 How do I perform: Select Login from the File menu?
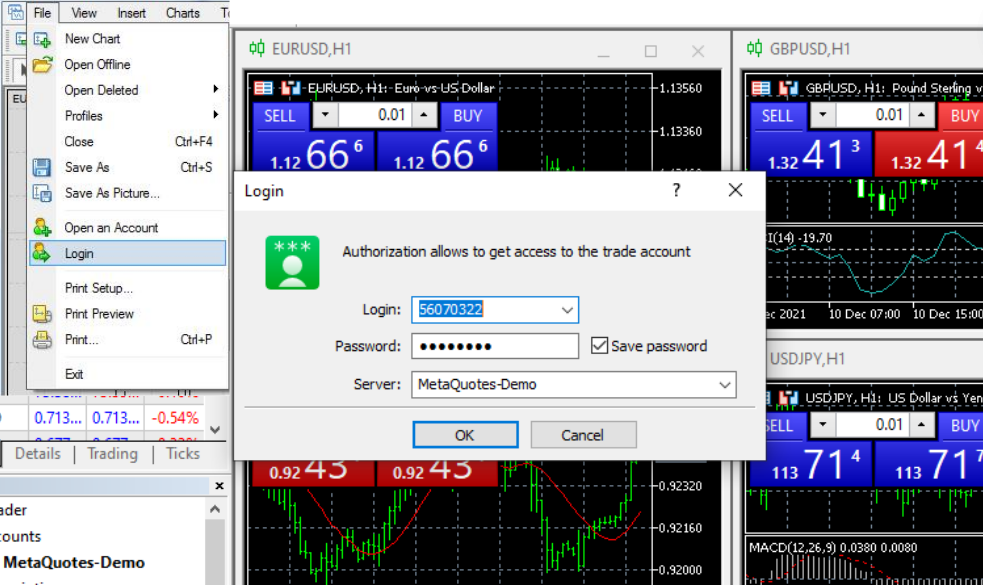(80, 254)
